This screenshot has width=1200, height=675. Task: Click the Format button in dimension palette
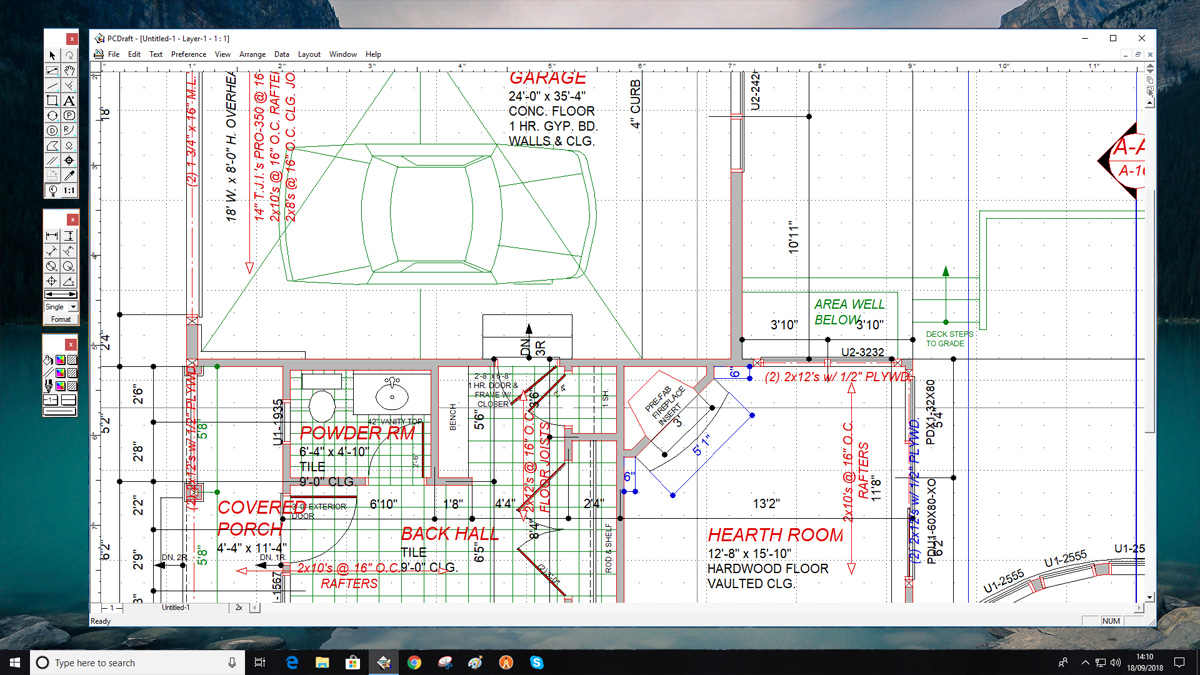pos(61,319)
